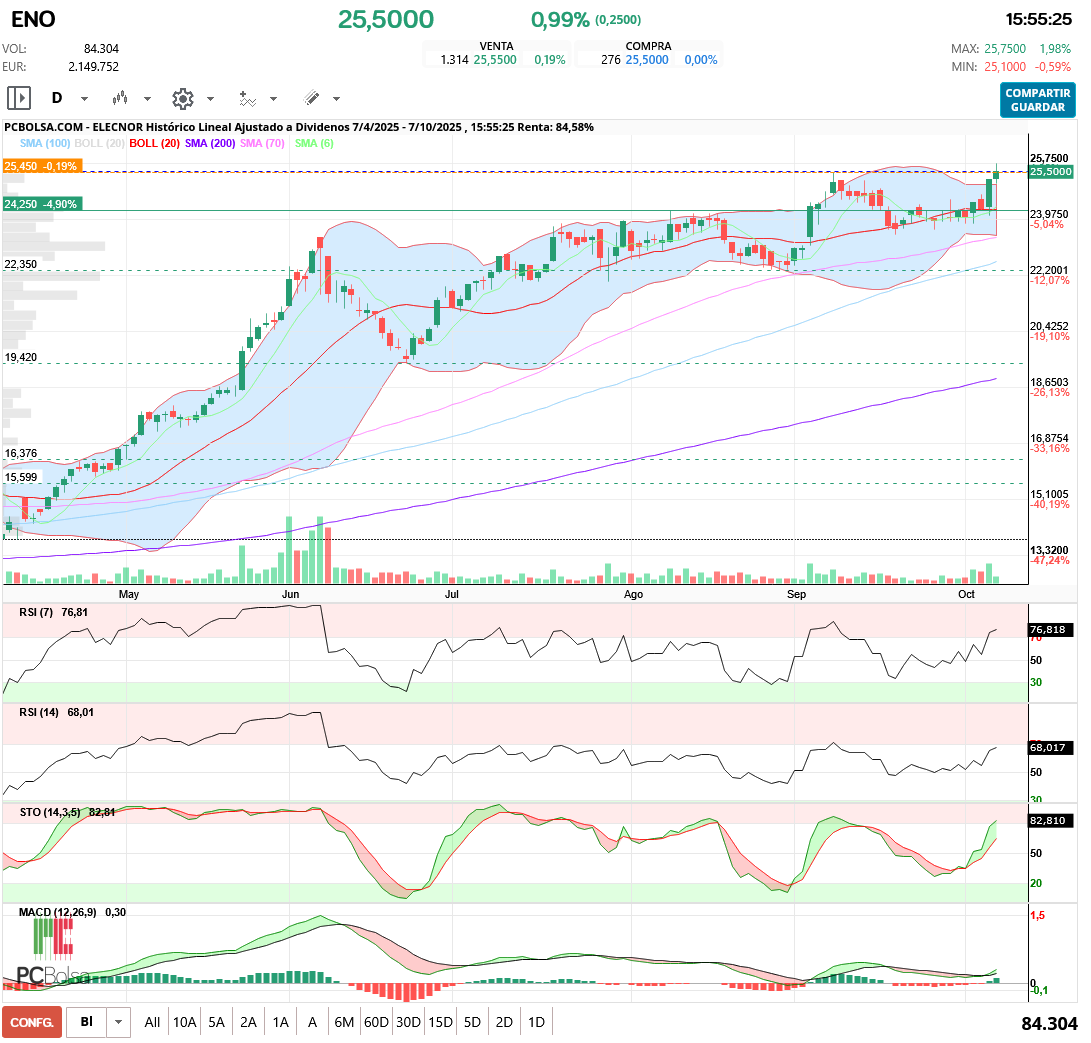Toggle the SMA (100) indicator legend

[45, 144]
